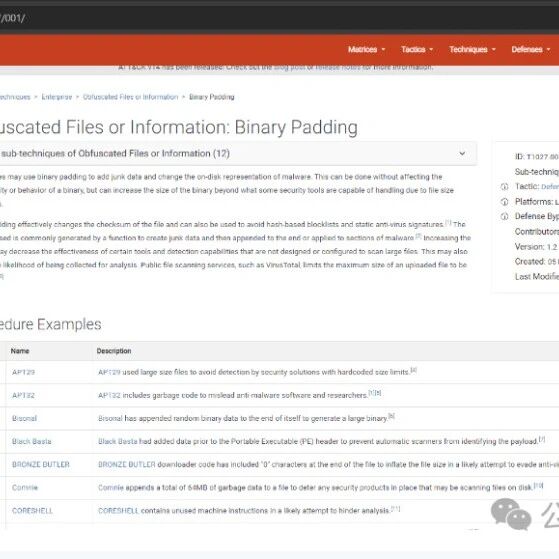Open the Tactics dropdown menu

coord(417,50)
